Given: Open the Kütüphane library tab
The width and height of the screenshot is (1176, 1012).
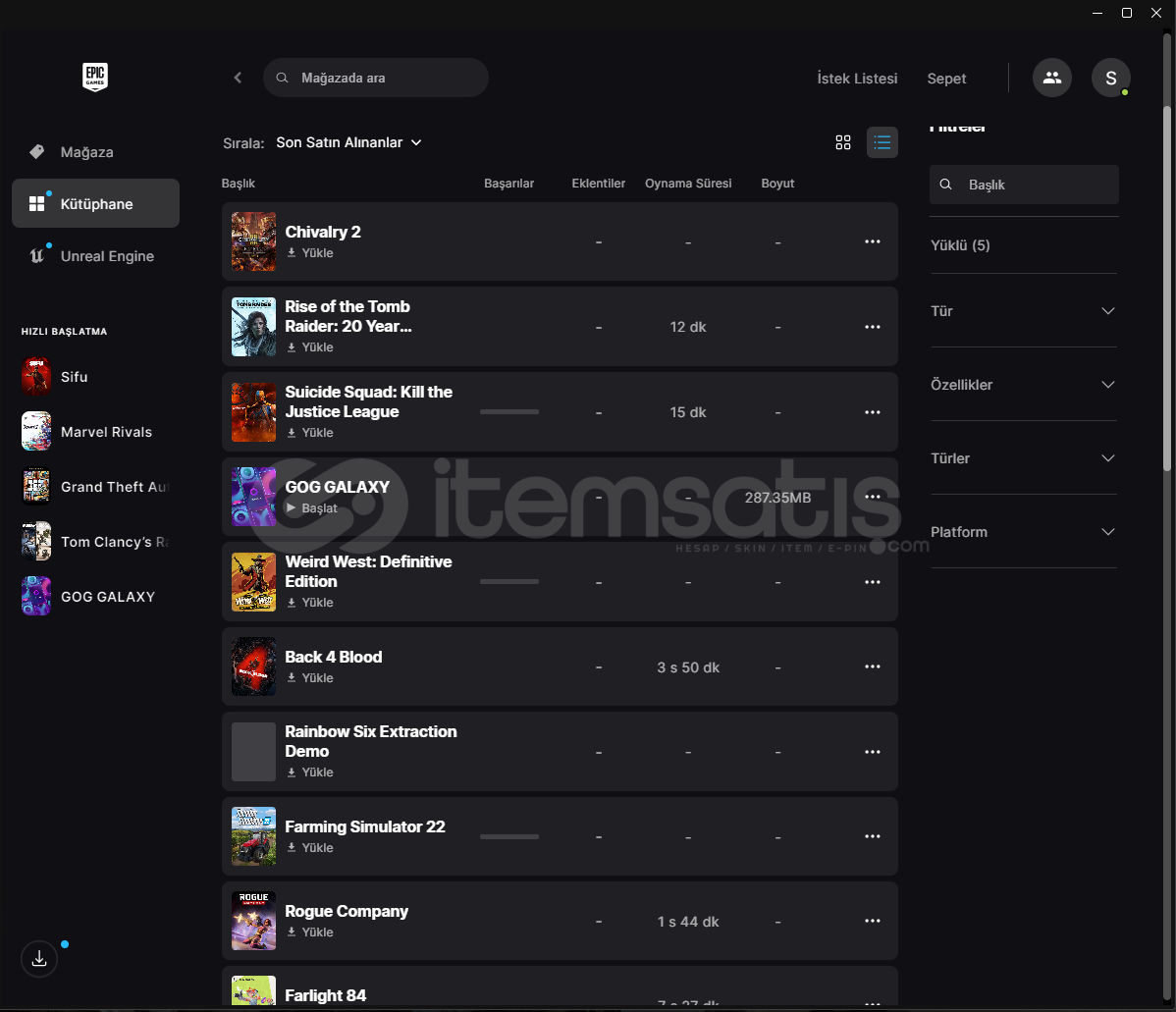Looking at the screenshot, I should pyautogui.click(x=95, y=203).
